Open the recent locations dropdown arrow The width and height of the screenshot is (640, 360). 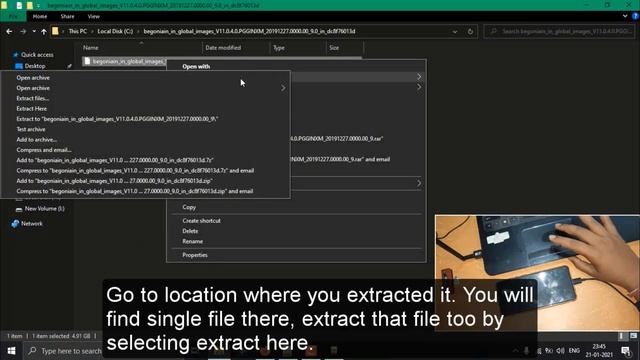tap(34, 31)
